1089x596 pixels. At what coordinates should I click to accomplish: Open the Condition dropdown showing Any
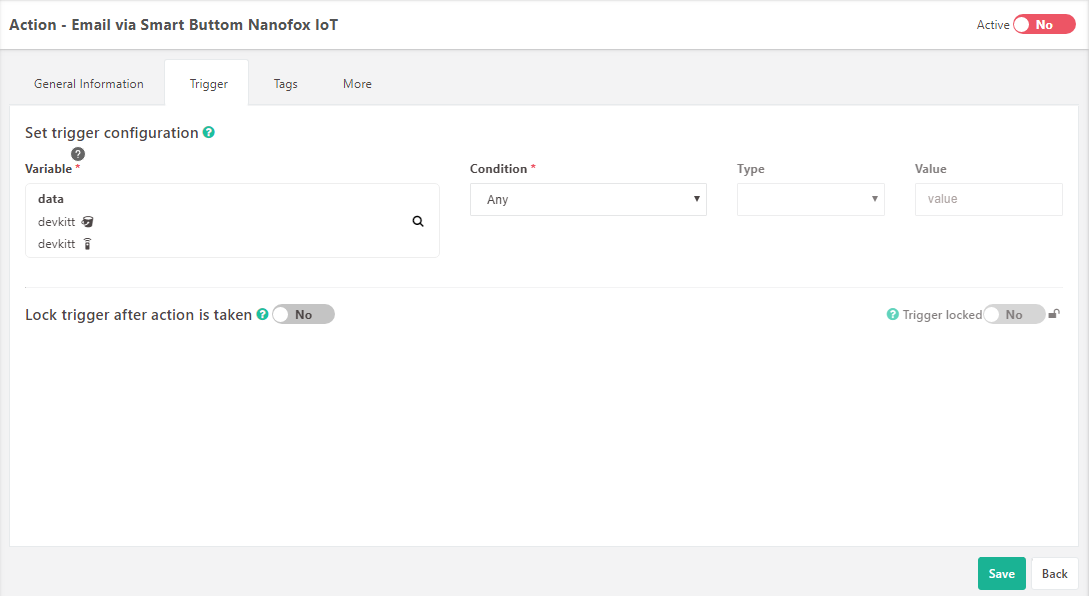[588, 199]
